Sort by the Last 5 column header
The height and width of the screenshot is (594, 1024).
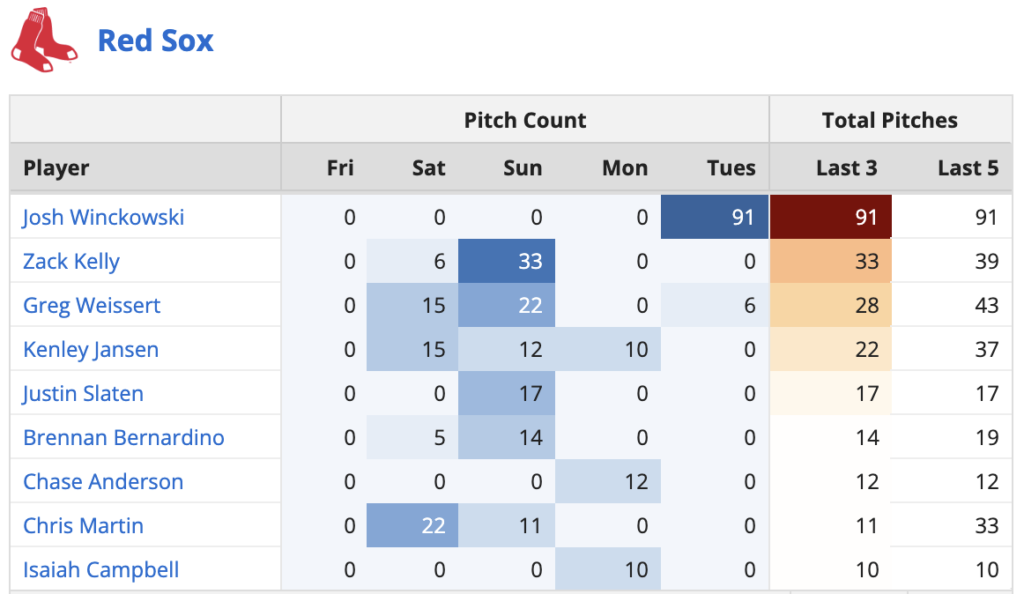(x=967, y=167)
